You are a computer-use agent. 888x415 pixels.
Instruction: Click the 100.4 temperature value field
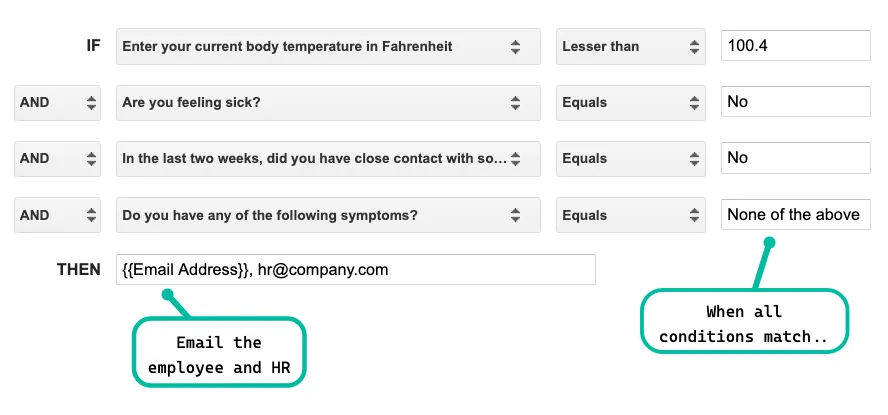[x=795, y=46]
